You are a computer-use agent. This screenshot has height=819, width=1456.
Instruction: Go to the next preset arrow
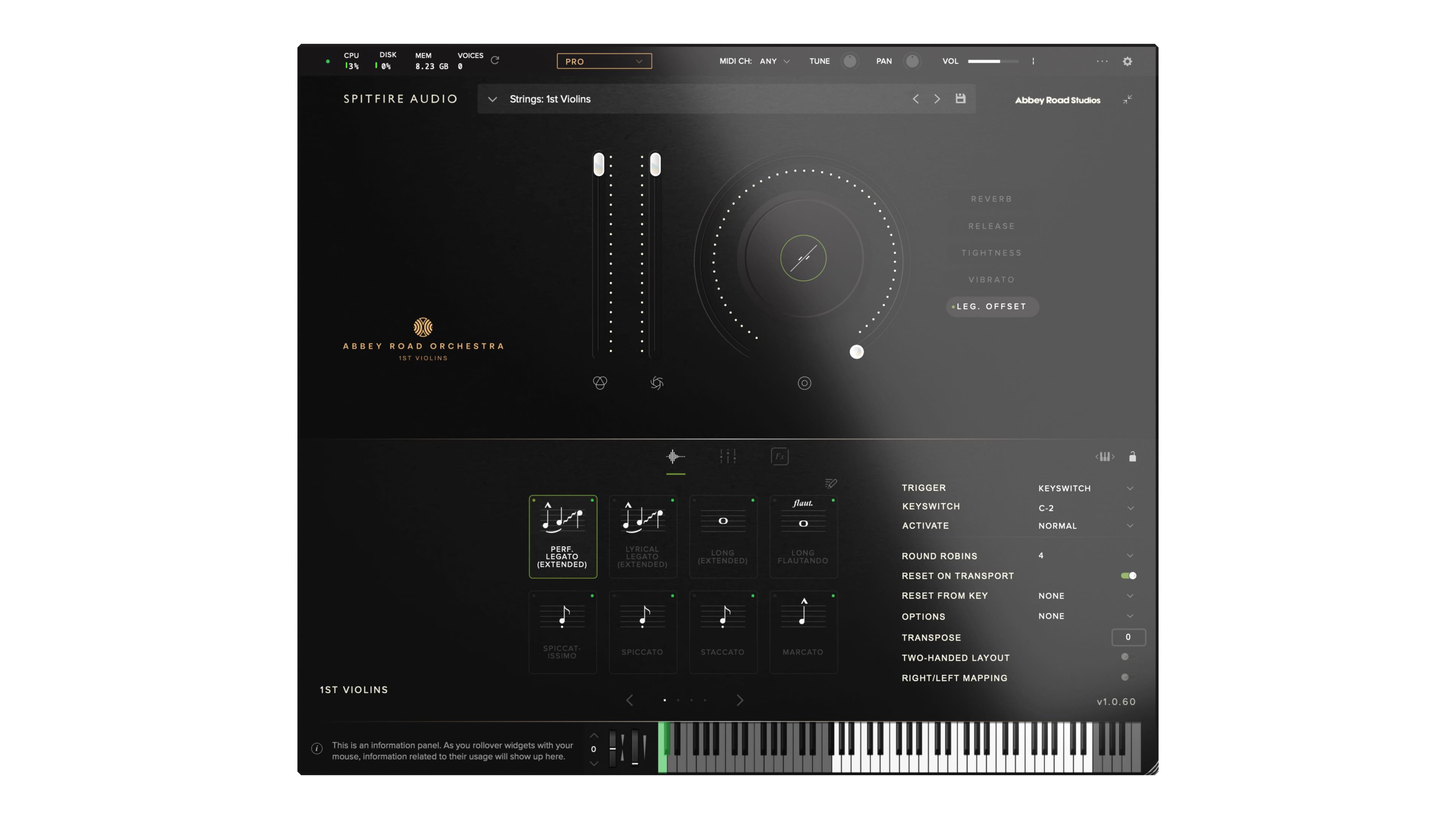[x=937, y=99]
